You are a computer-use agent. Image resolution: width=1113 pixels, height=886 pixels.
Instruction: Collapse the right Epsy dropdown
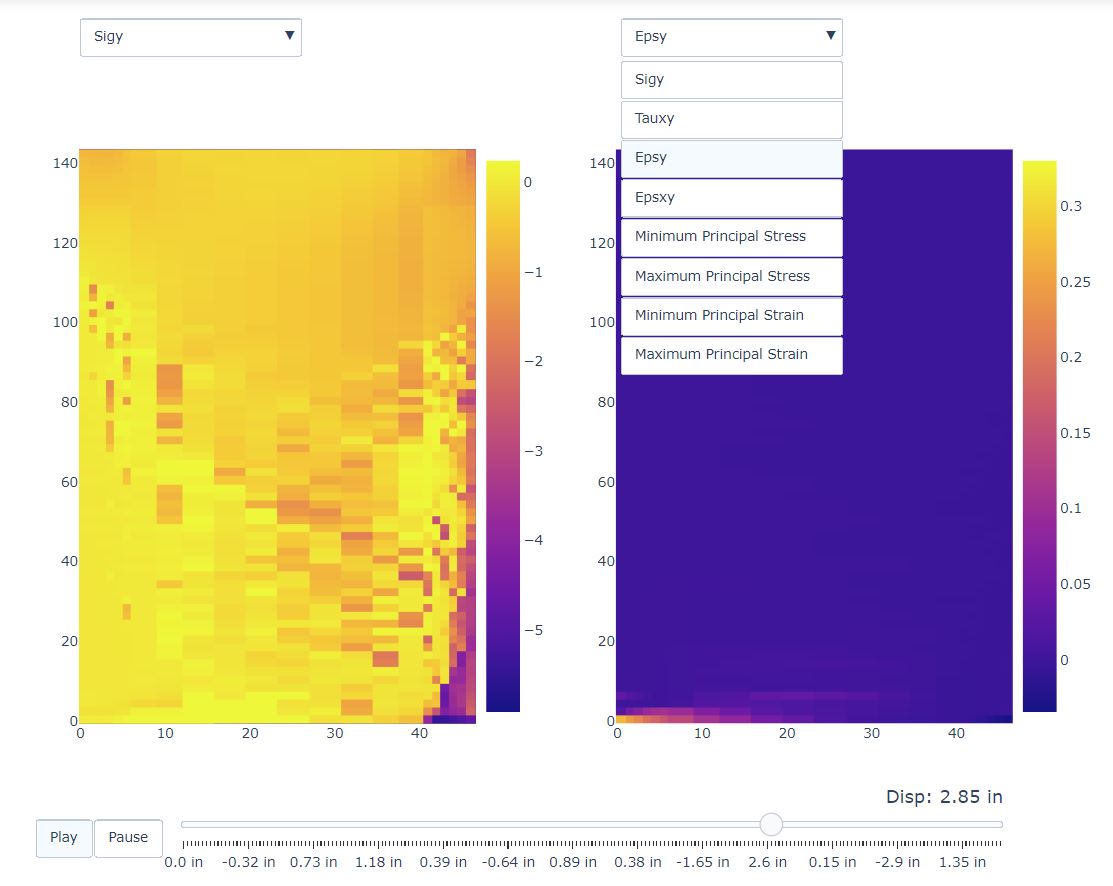coord(731,37)
